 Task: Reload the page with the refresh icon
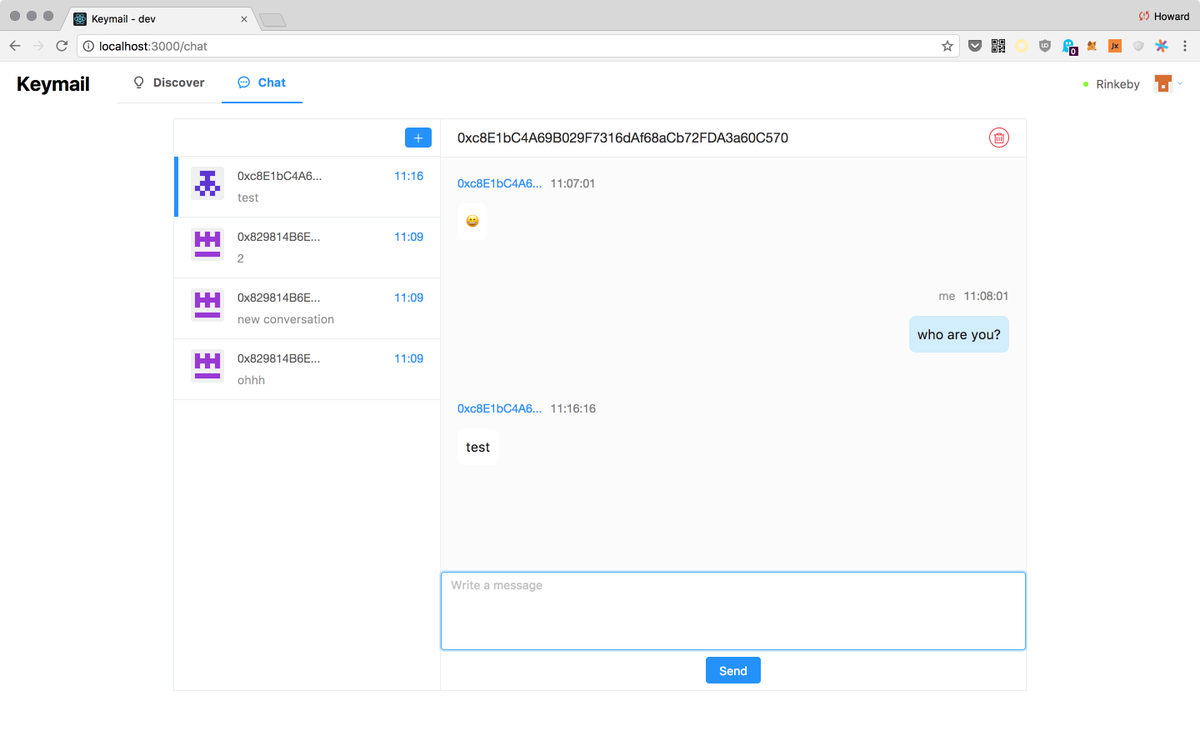coord(62,46)
